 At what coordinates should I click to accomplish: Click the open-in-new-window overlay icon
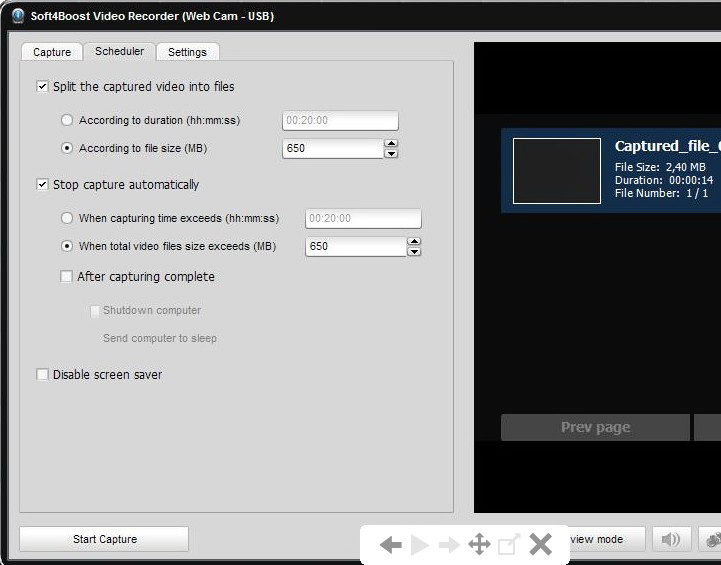(509, 544)
